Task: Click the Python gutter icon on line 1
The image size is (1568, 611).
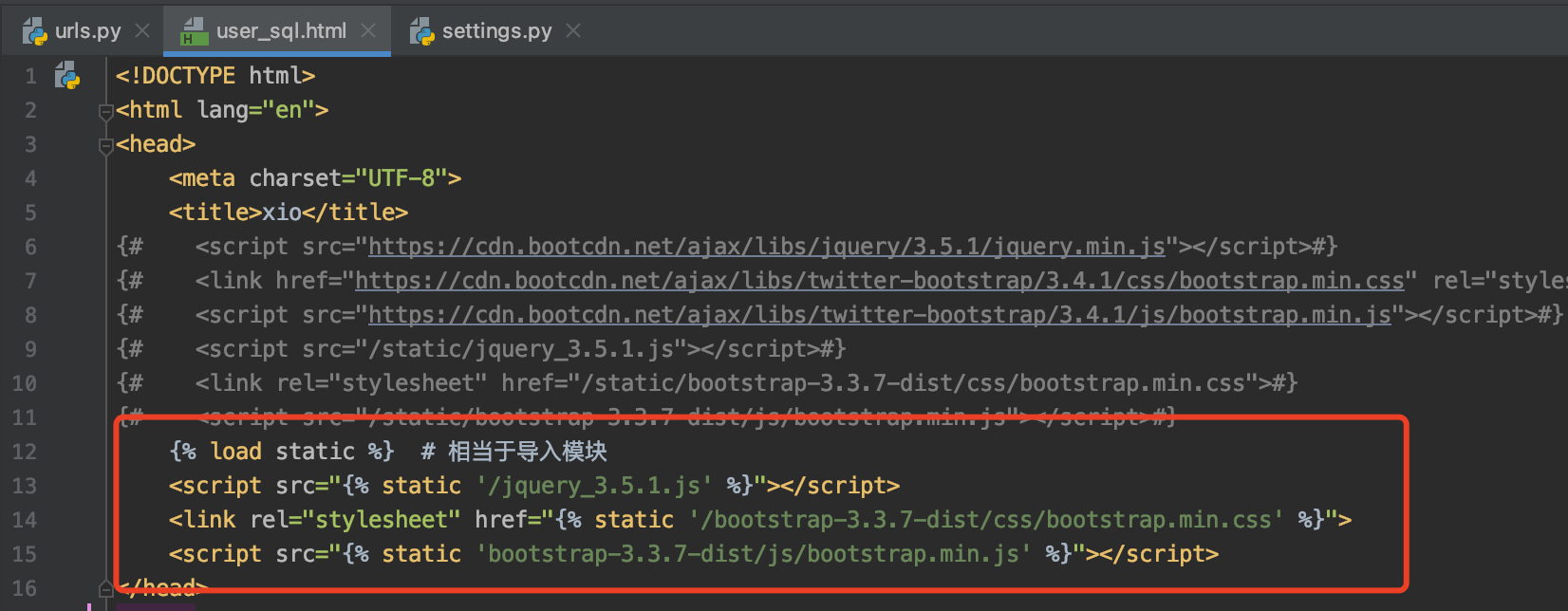Action: click(x=67, y=75)
